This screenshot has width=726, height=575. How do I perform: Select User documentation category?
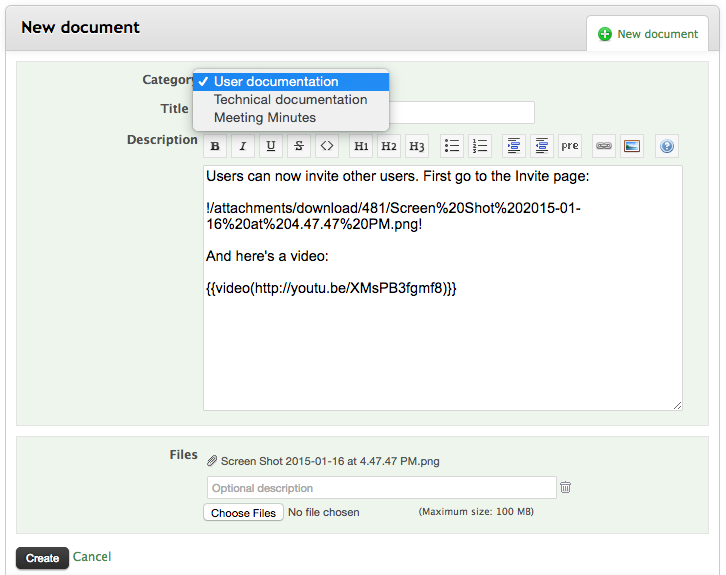[x=291, y=81]
